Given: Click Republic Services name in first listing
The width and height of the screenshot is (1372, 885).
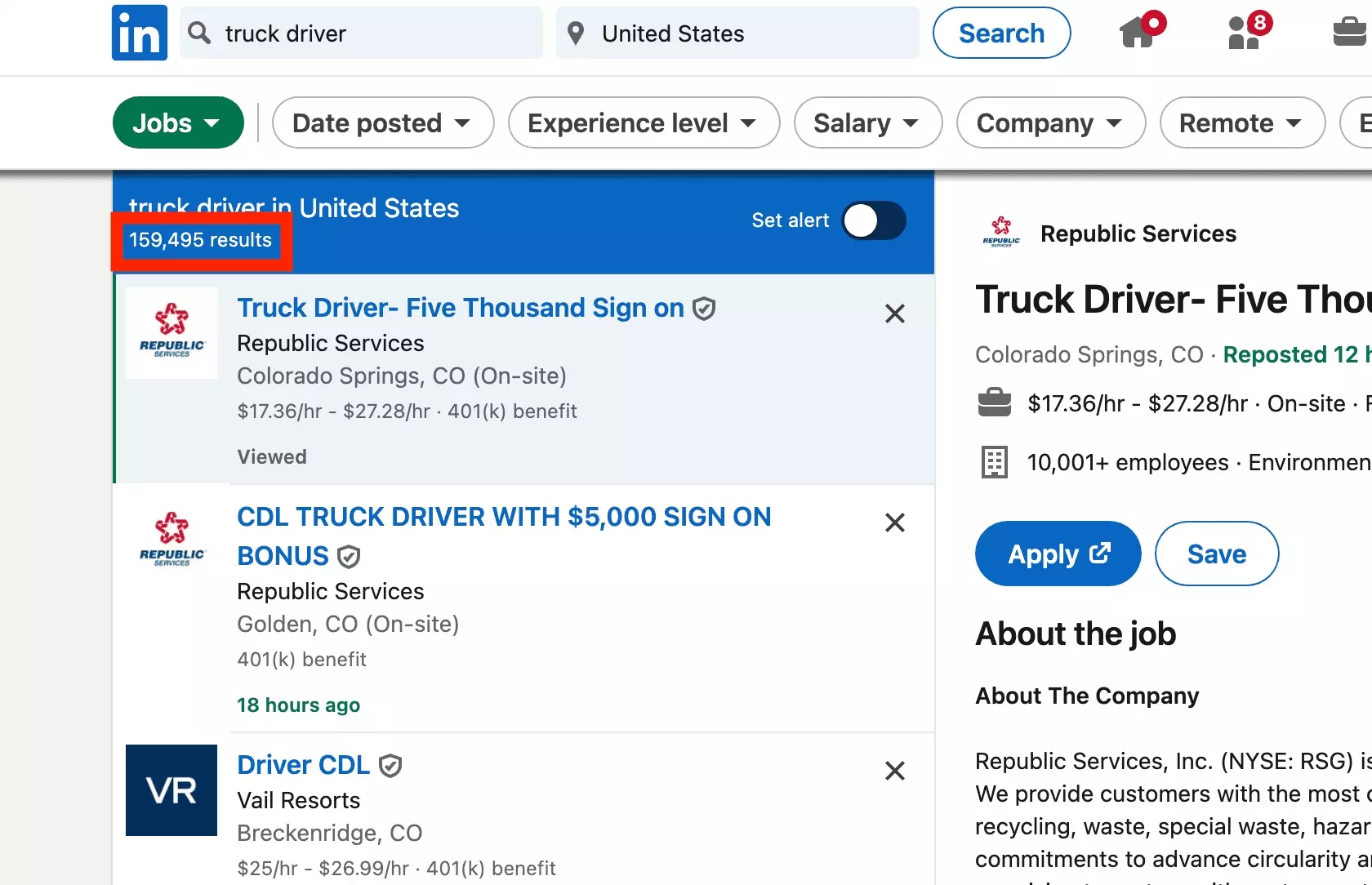Looking at the screenshot, I should pos(331,343).
